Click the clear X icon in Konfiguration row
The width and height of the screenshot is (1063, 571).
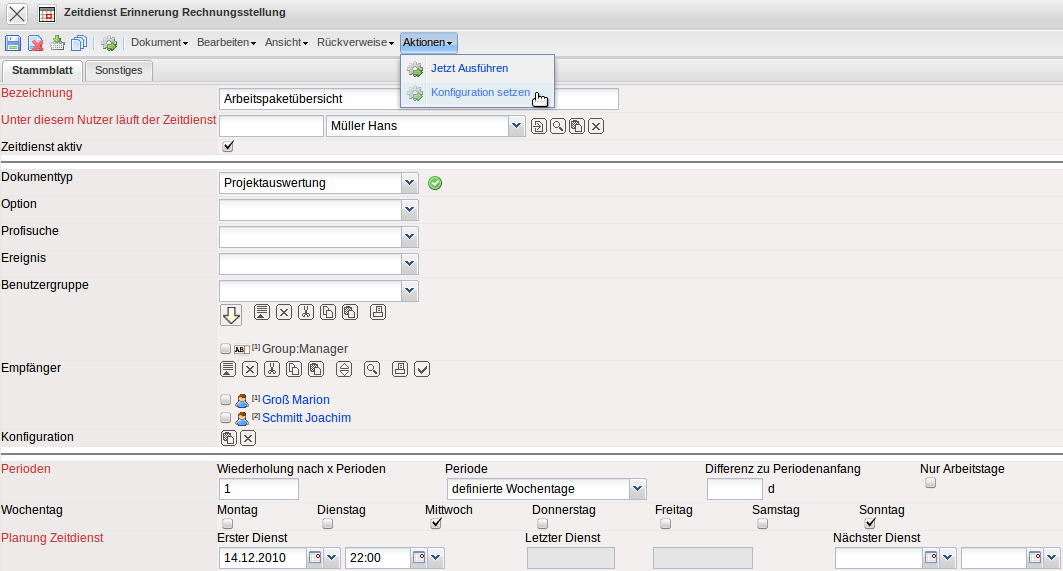(x=248, y=438)
